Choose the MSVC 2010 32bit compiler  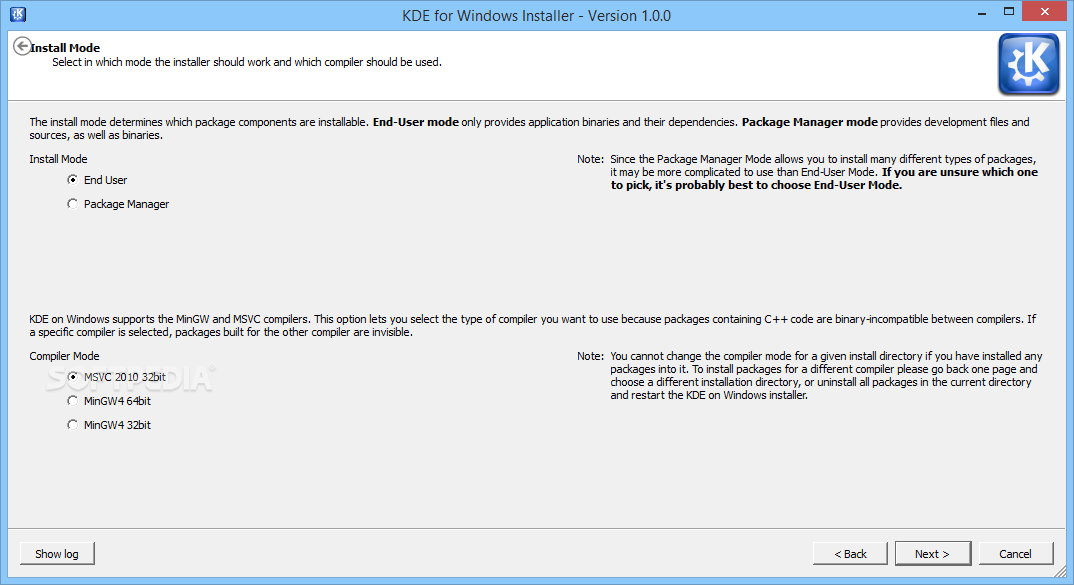116,377
